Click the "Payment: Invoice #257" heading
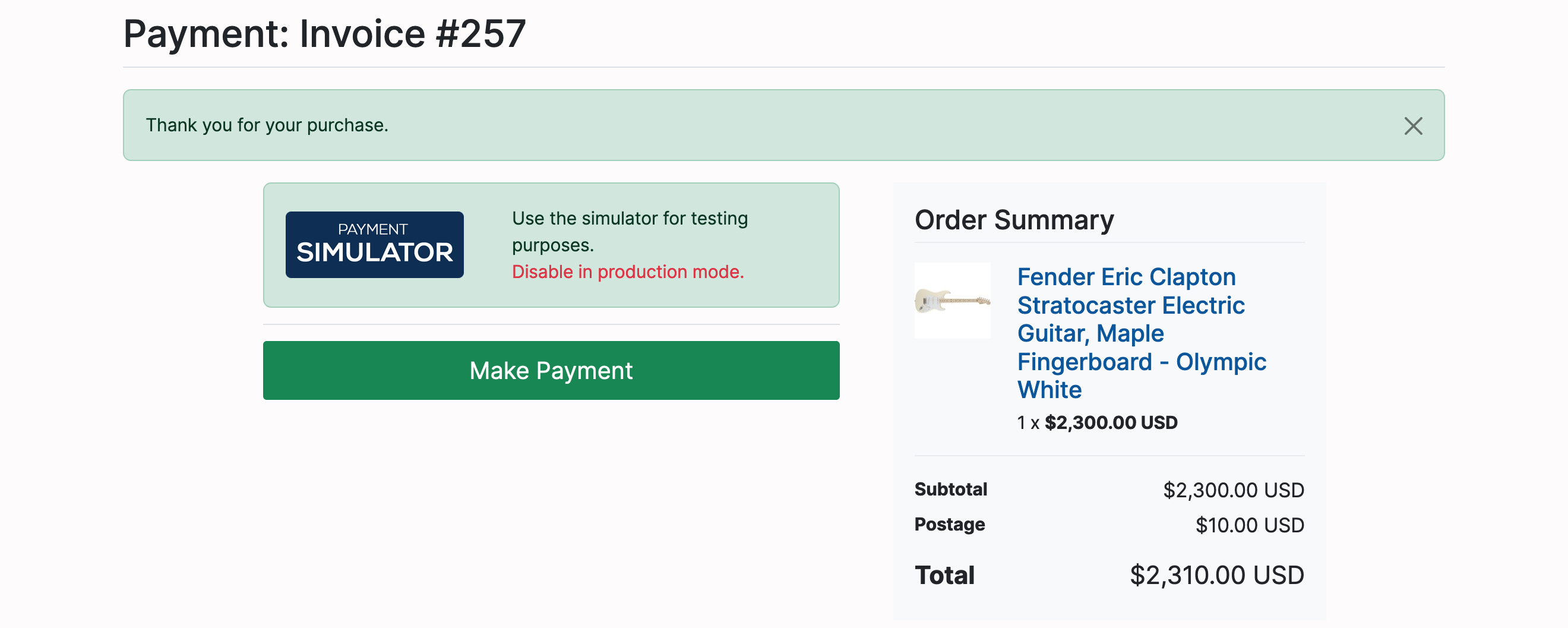 coord(324,34)
